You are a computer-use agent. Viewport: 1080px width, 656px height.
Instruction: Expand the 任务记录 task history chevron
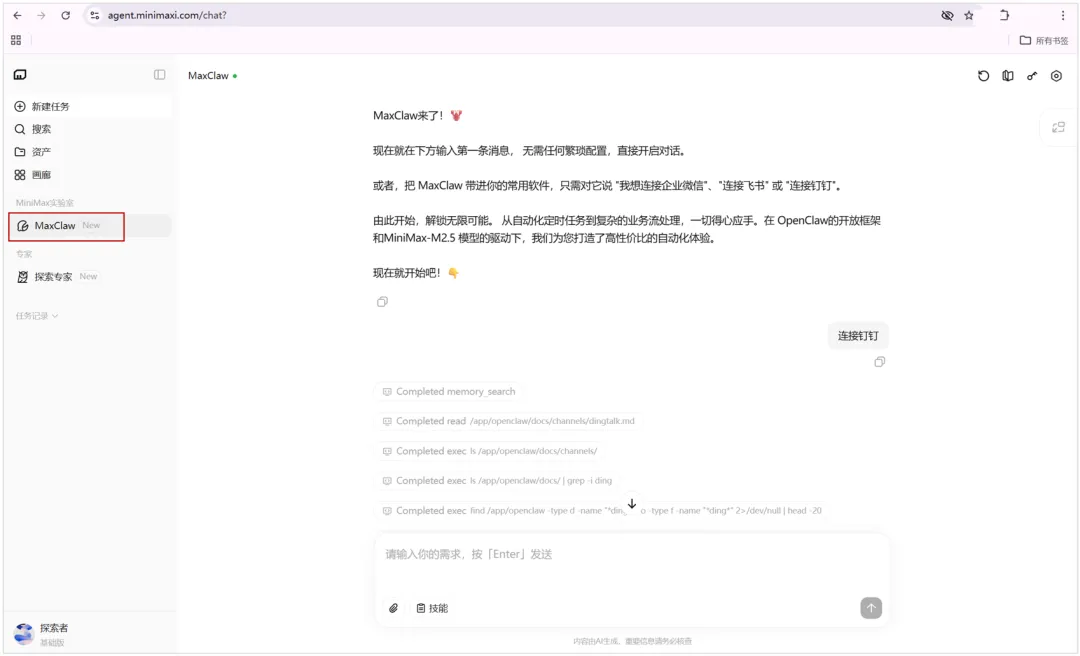click(x=55, y=316)
